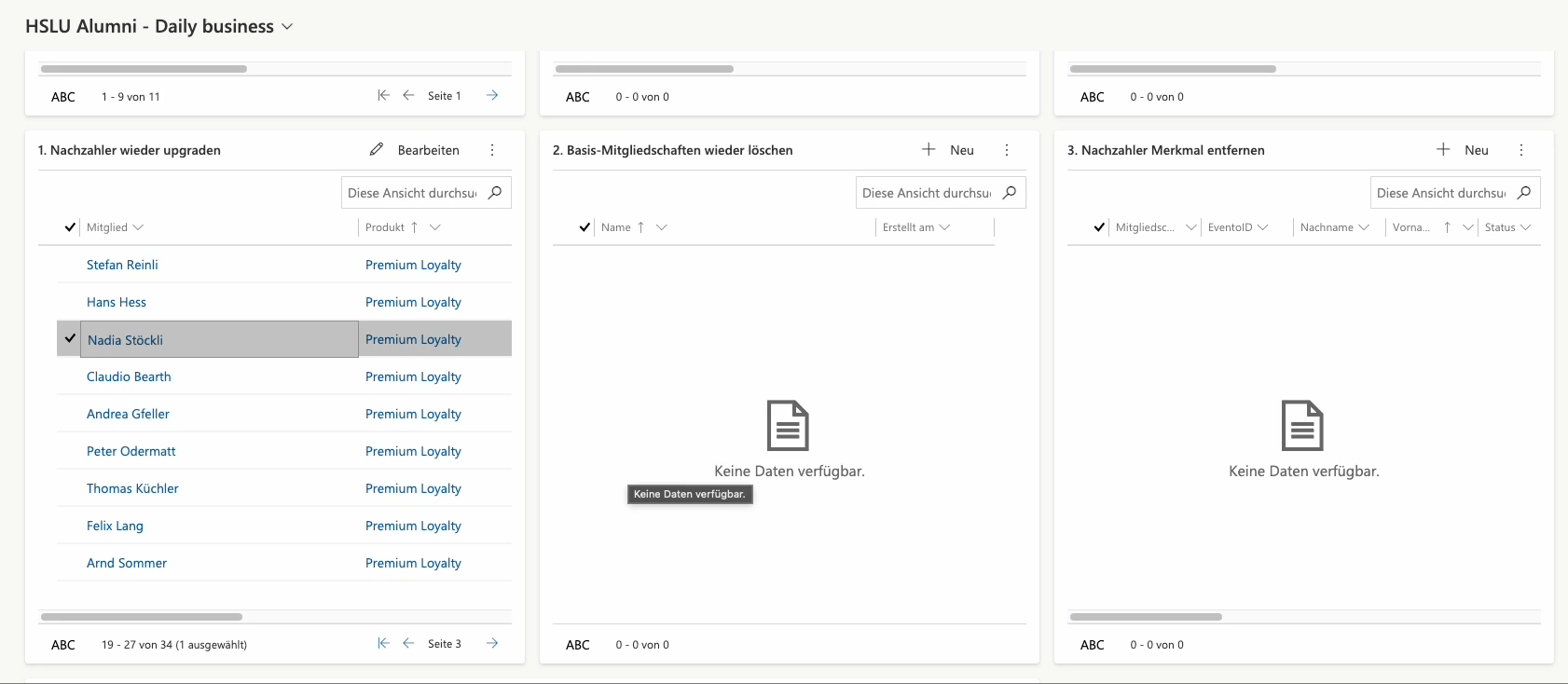Open Stefan Reinli member record
This screenshot has width=1568, height=684.
122,265
